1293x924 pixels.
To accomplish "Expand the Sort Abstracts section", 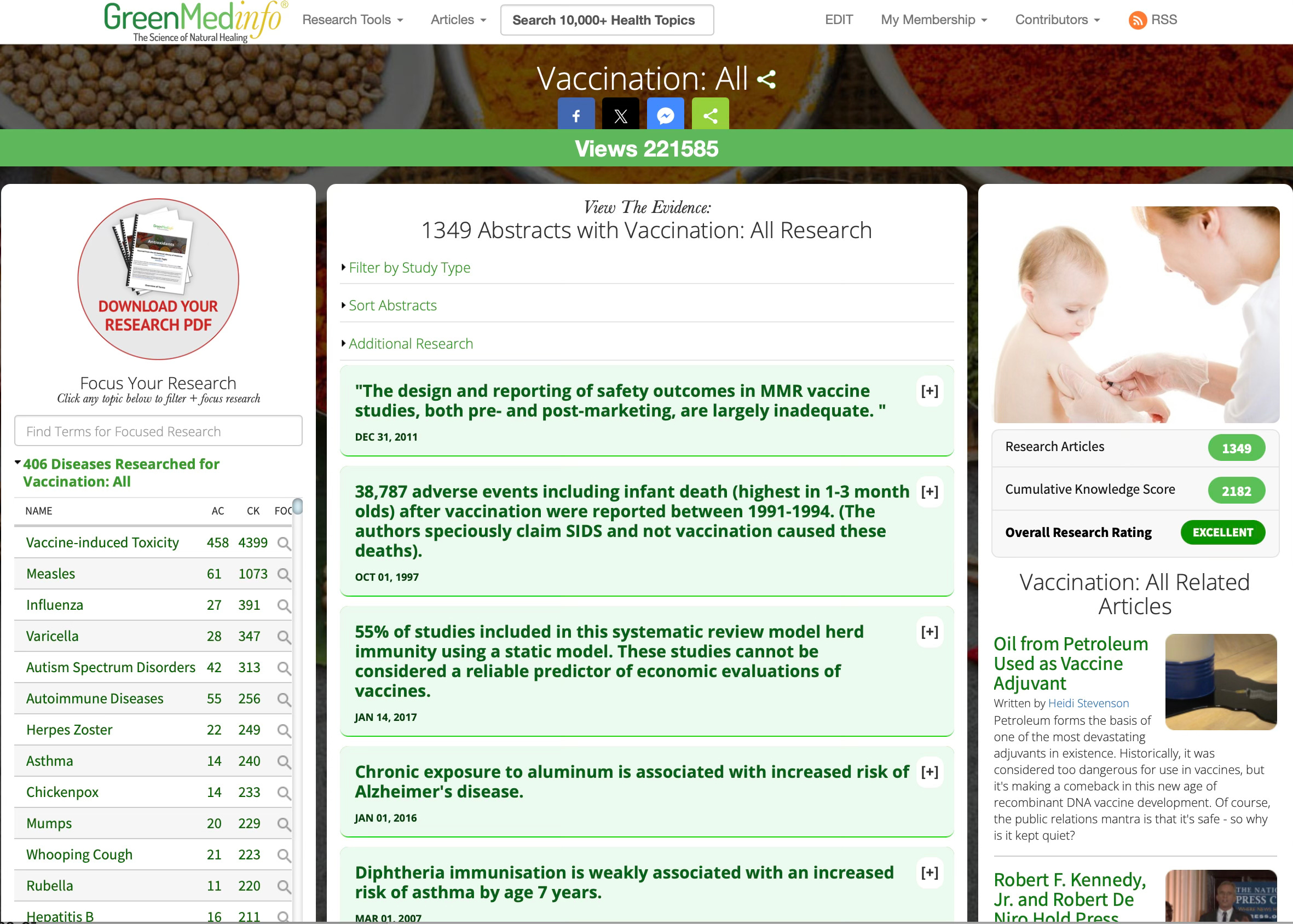I will [x=392, y=305].
